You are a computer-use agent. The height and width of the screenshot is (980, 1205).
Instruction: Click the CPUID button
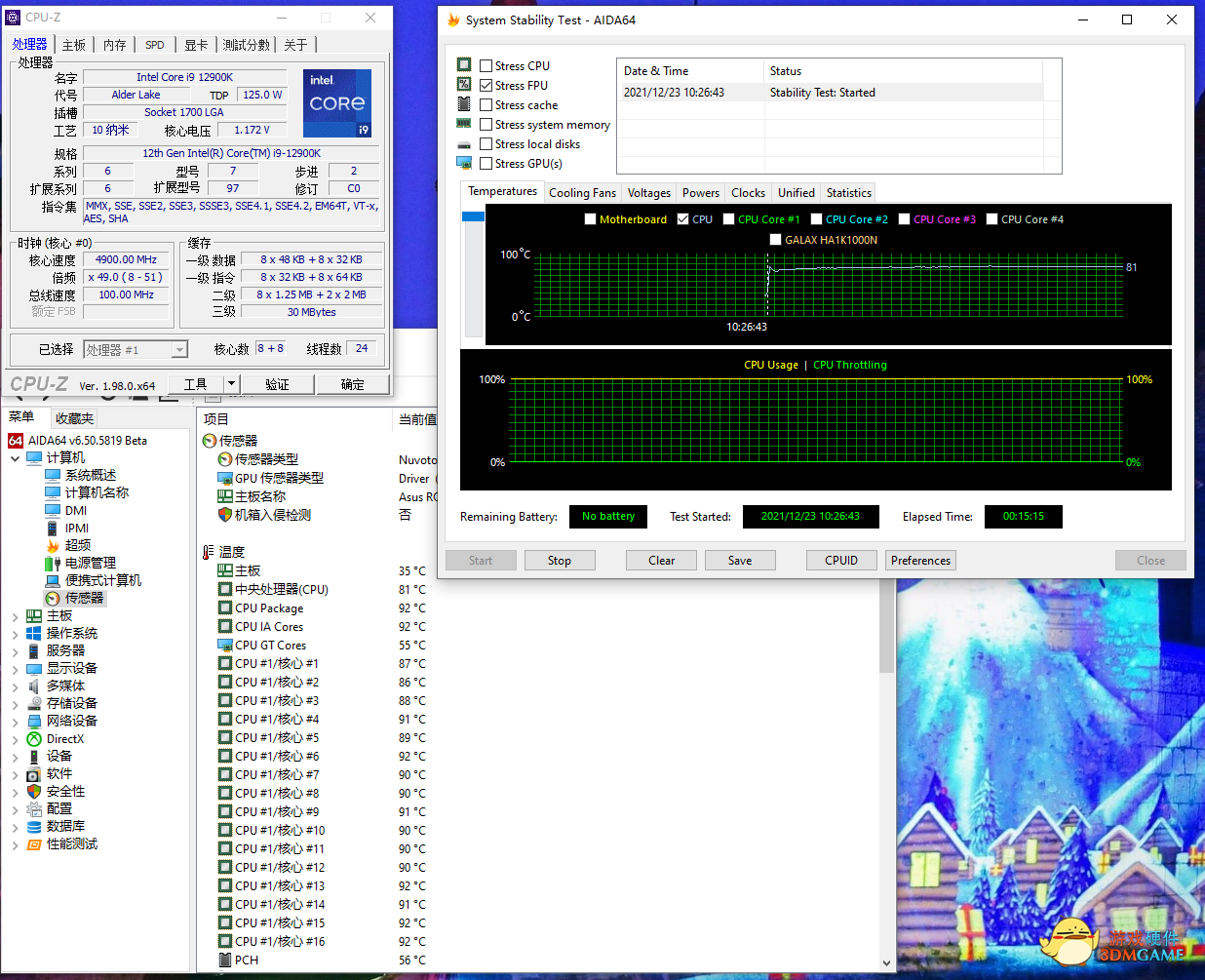841,560
